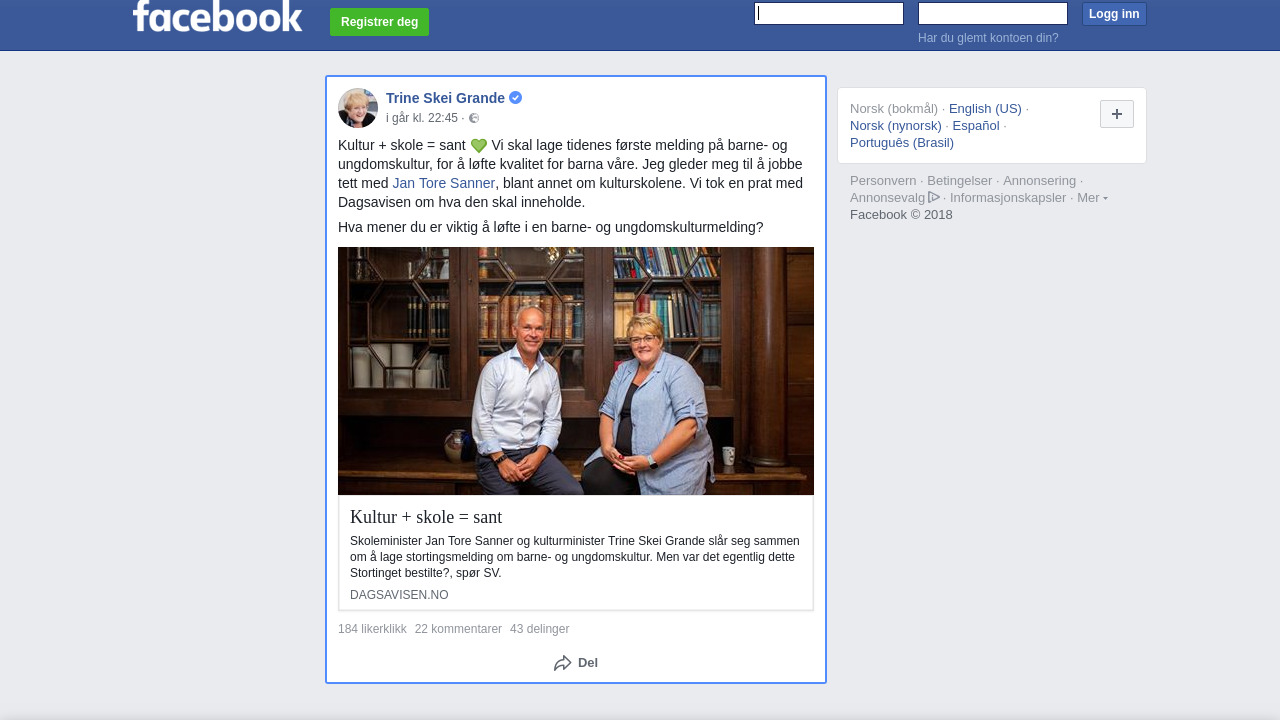This screenshot has height=720, width=1280.
Task: Click the Facebook logo
Action: click(217, 16)
